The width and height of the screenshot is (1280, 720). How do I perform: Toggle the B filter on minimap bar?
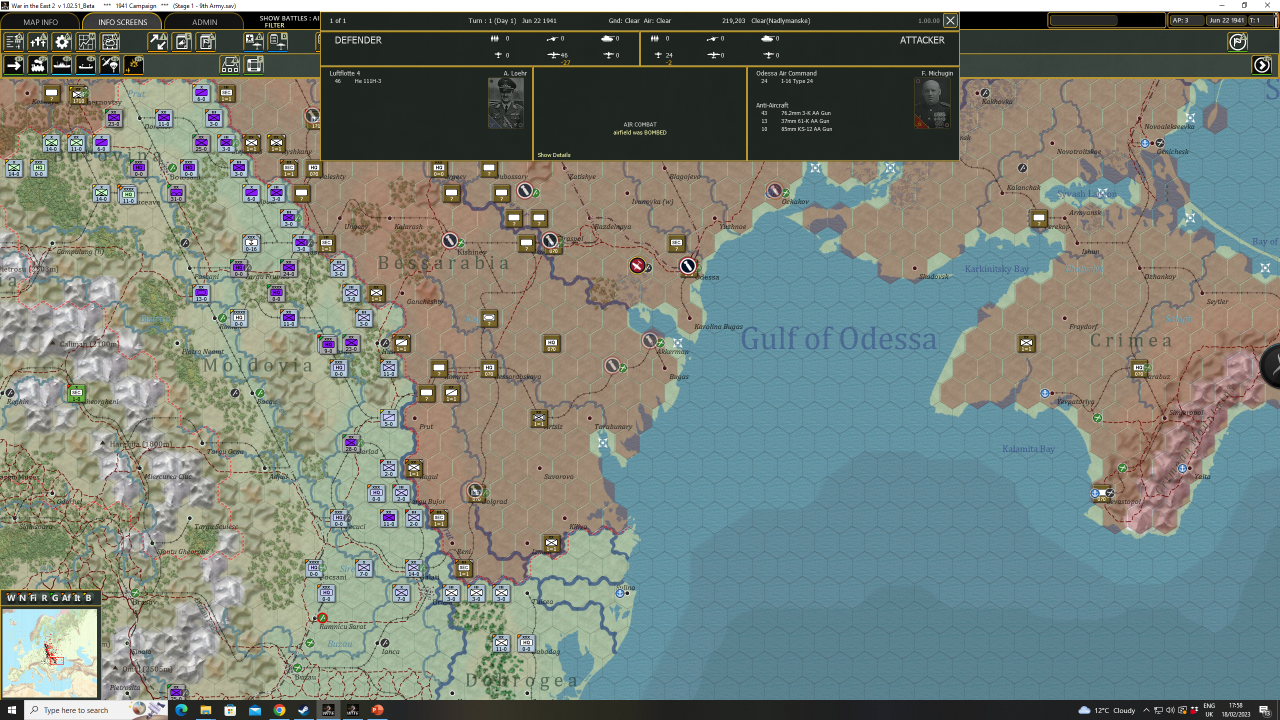(x=89, y=598)
